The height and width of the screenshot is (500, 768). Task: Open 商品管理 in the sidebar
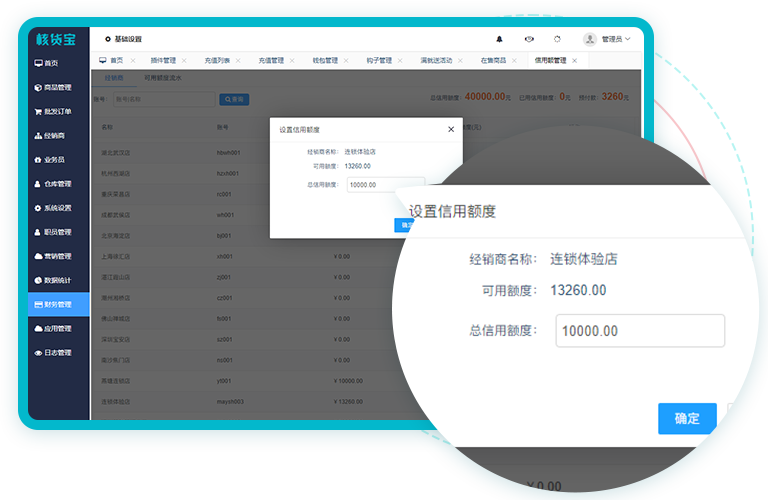pyautogui.click(x=57, y=87)
